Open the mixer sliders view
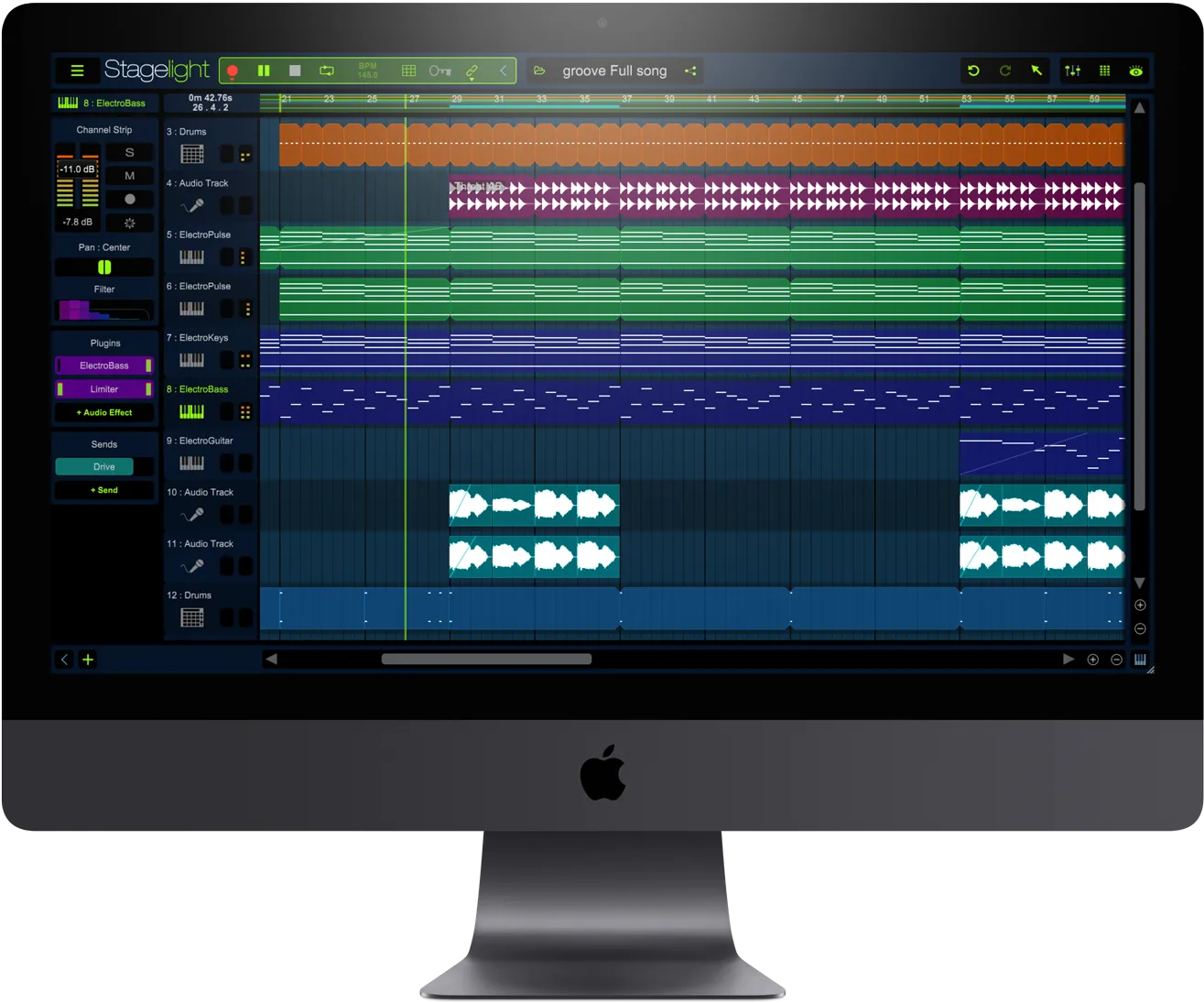The width and height of the screenshot is (1204, 1003). tap(1072, 71)
